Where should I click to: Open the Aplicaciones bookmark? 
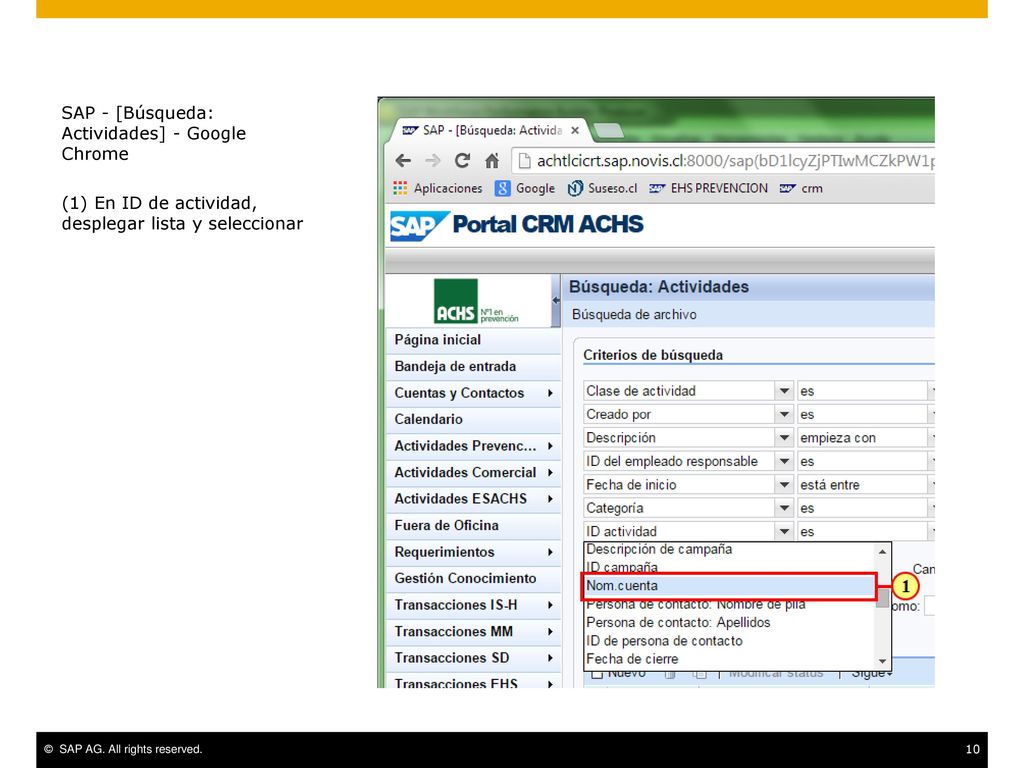coord(438,188)
